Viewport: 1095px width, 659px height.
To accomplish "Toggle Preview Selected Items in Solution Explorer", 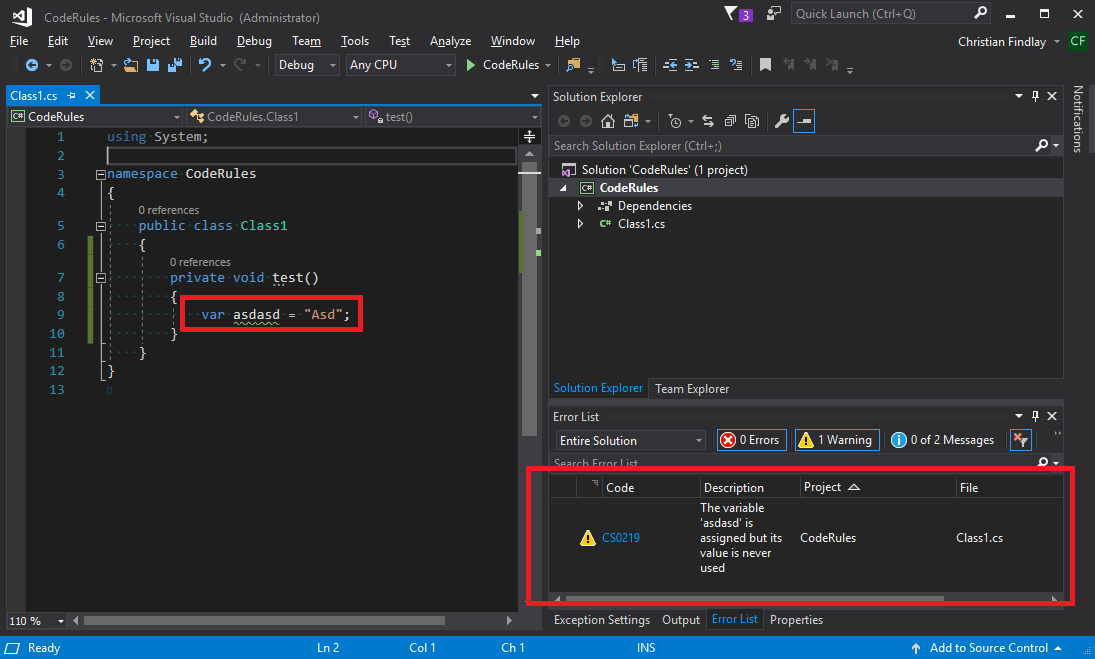I will [804, 121].
